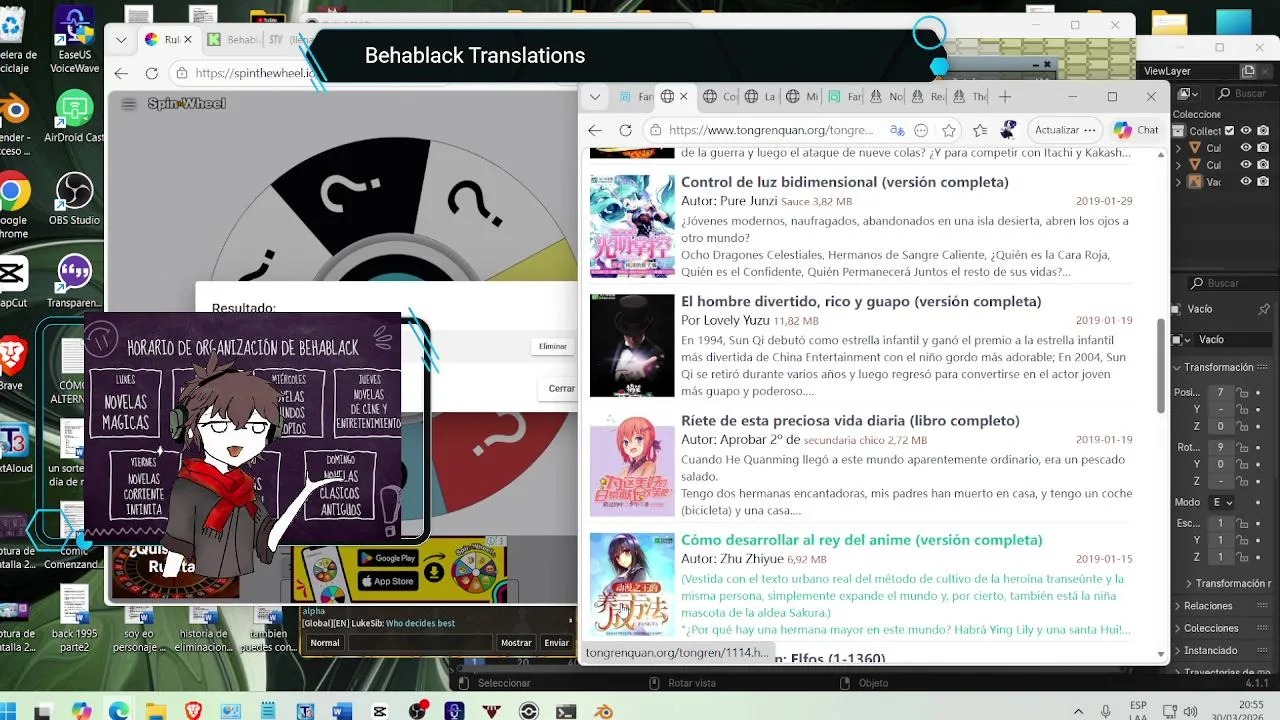Toggle eye on first Cul row
1280x720 pixels.
(1246, 148)
